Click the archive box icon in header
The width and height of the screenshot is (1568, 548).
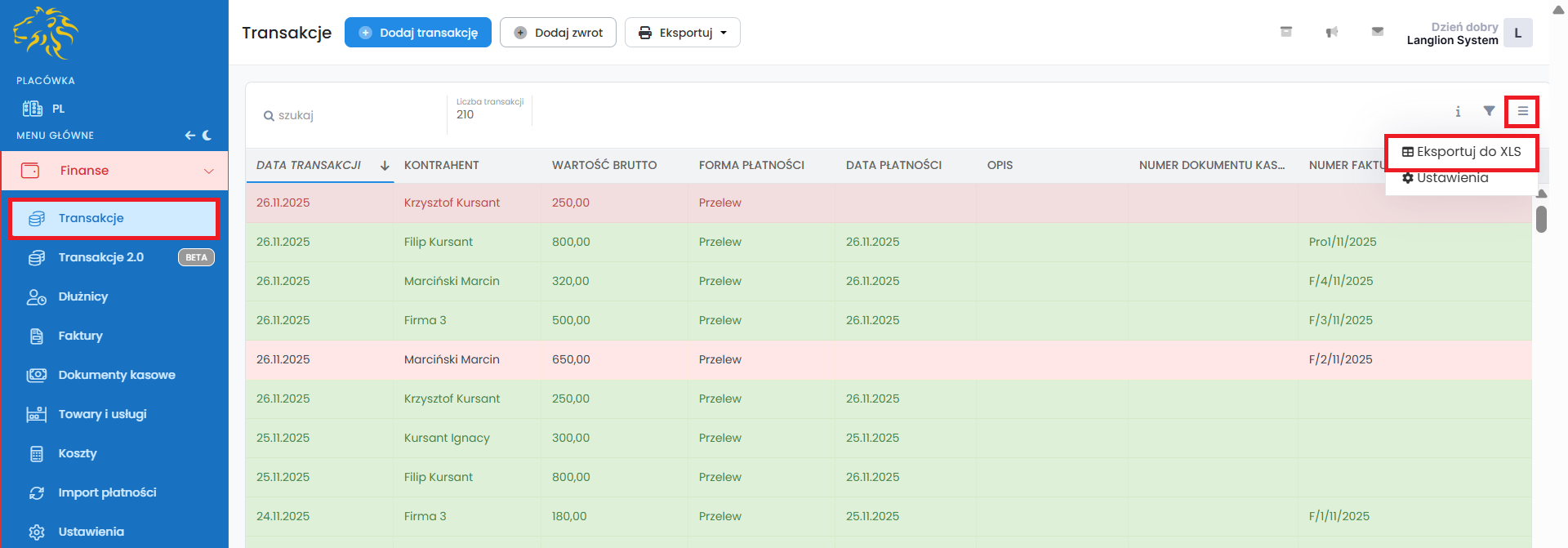1285,32
